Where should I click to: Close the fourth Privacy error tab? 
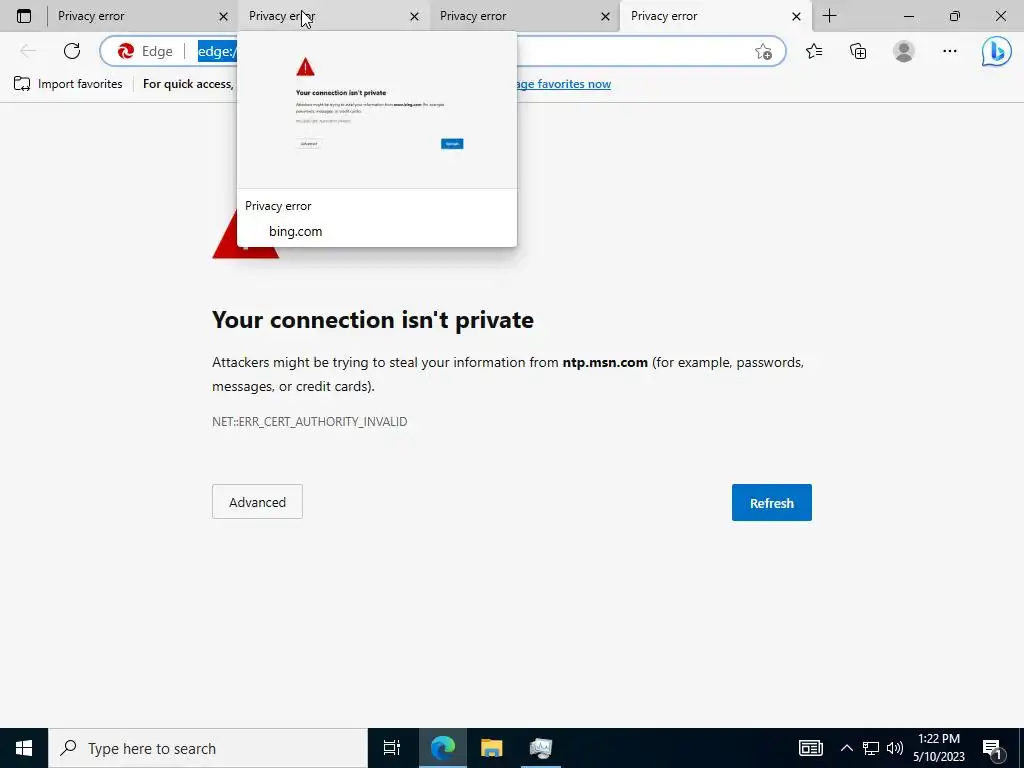[x=796, y=16]
